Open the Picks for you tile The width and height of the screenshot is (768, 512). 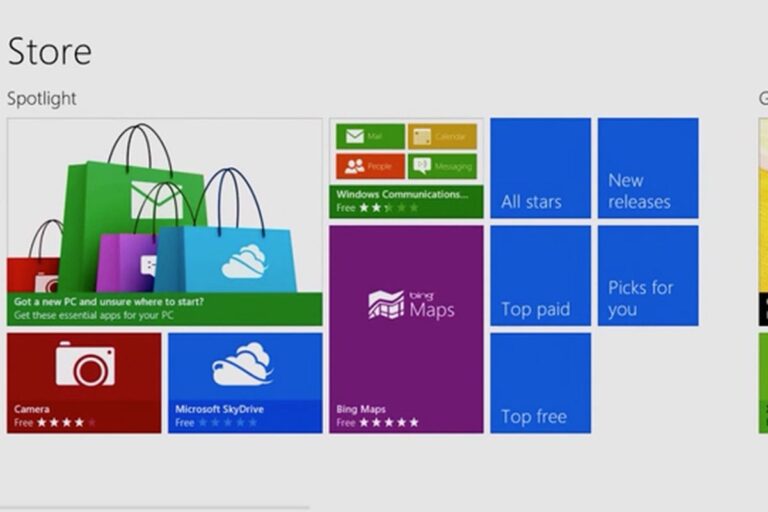[x=648, y=275]
